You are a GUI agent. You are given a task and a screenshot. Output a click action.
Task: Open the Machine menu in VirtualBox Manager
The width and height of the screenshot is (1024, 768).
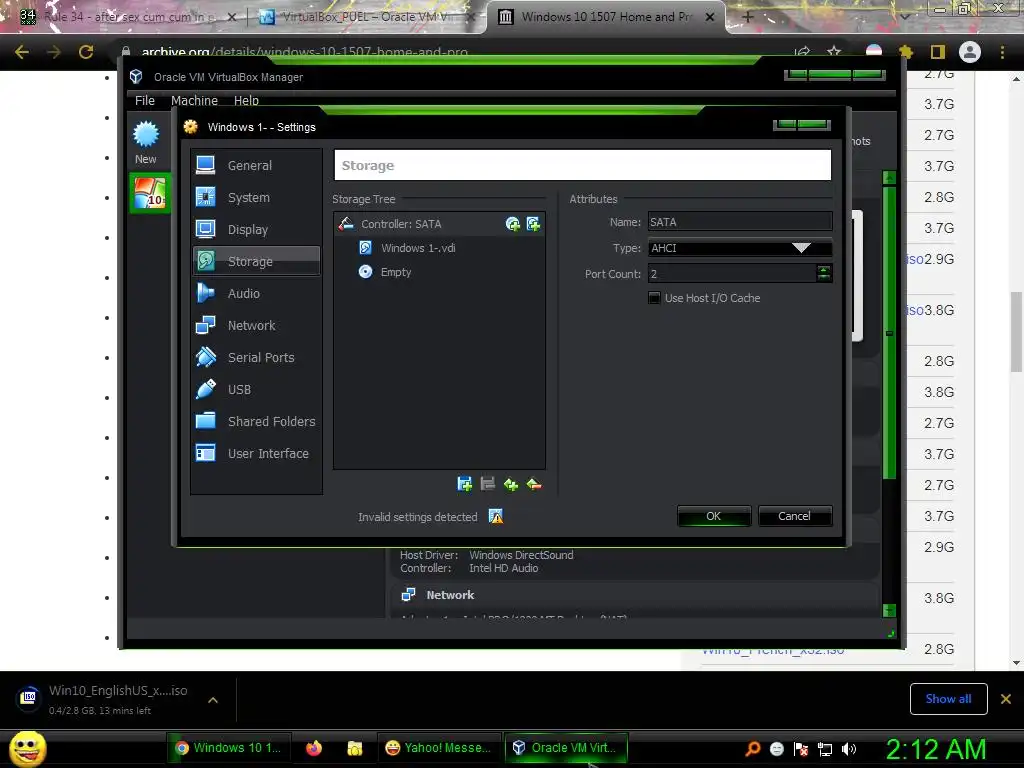(194, 101)
